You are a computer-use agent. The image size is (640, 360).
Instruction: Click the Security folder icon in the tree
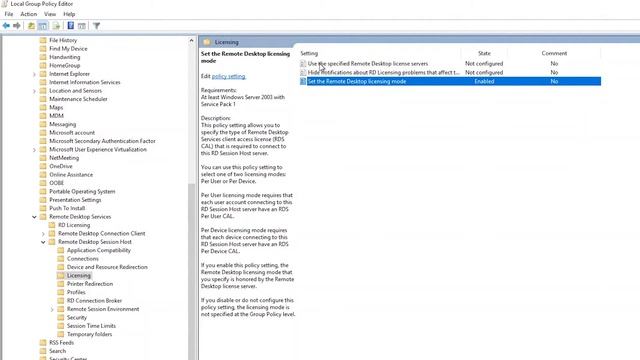(x=61, y=317)
